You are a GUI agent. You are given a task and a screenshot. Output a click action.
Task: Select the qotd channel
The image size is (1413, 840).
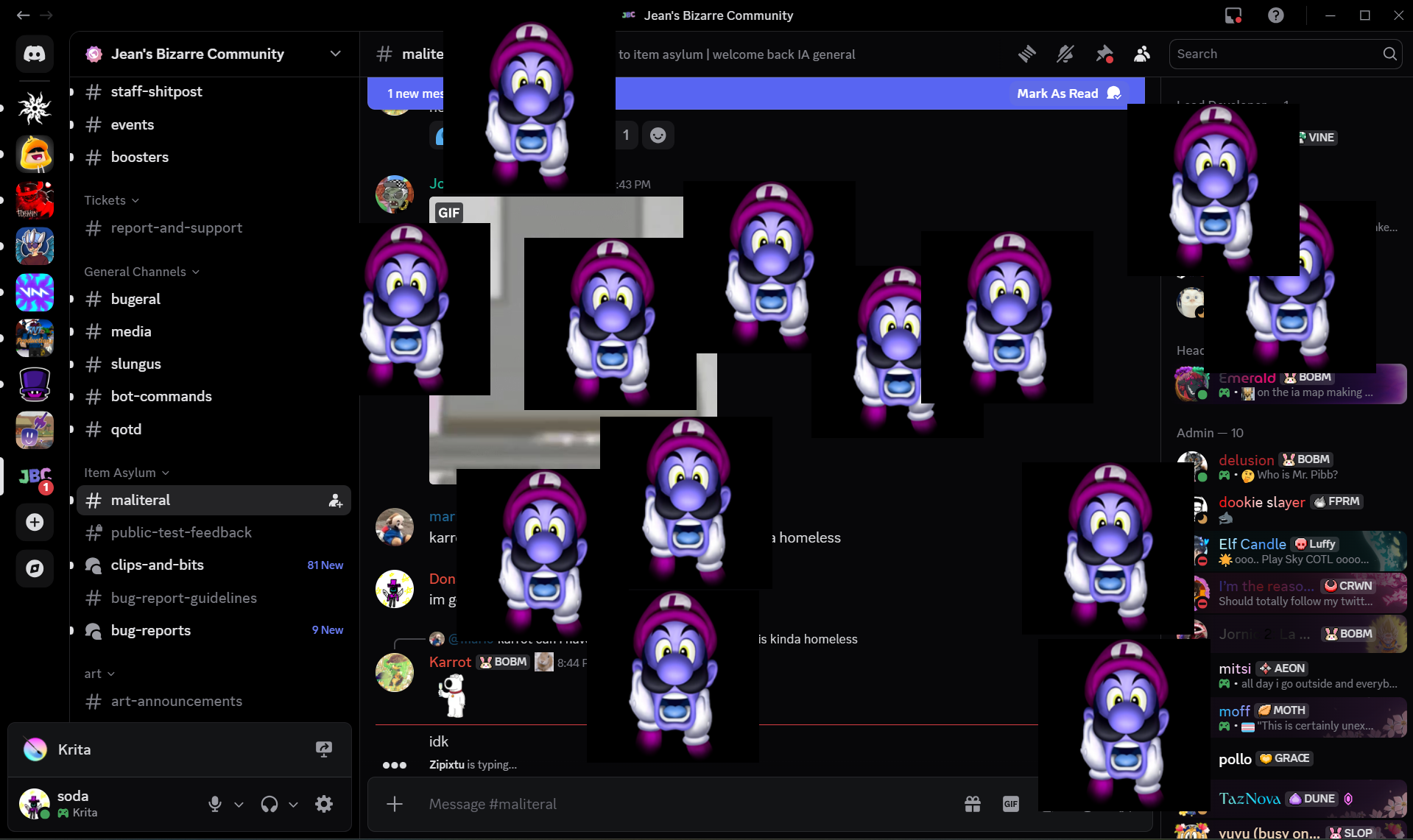click(214, 429)
